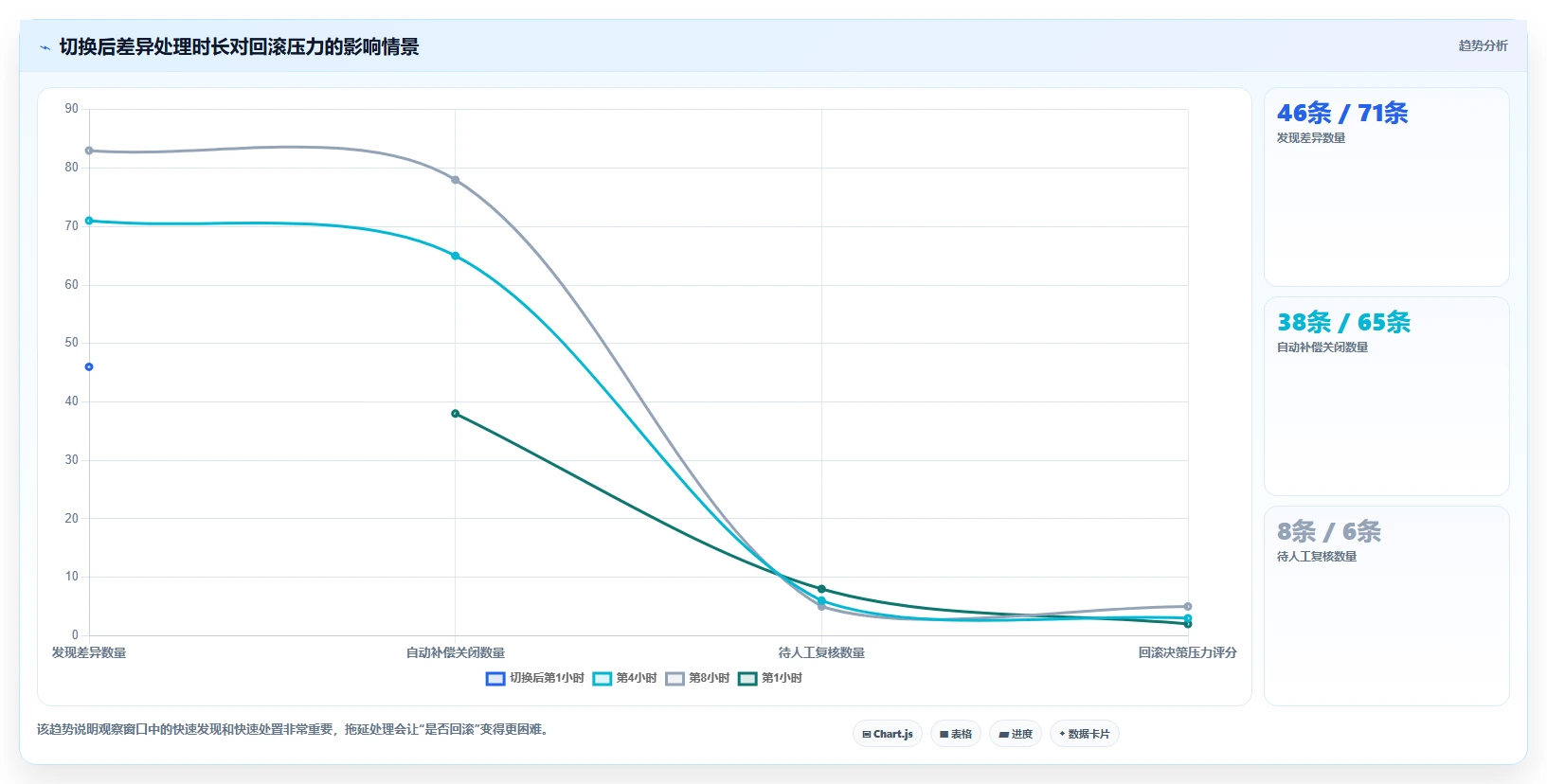
Task: Click the y-axis label 0
Action: point(75,635)
